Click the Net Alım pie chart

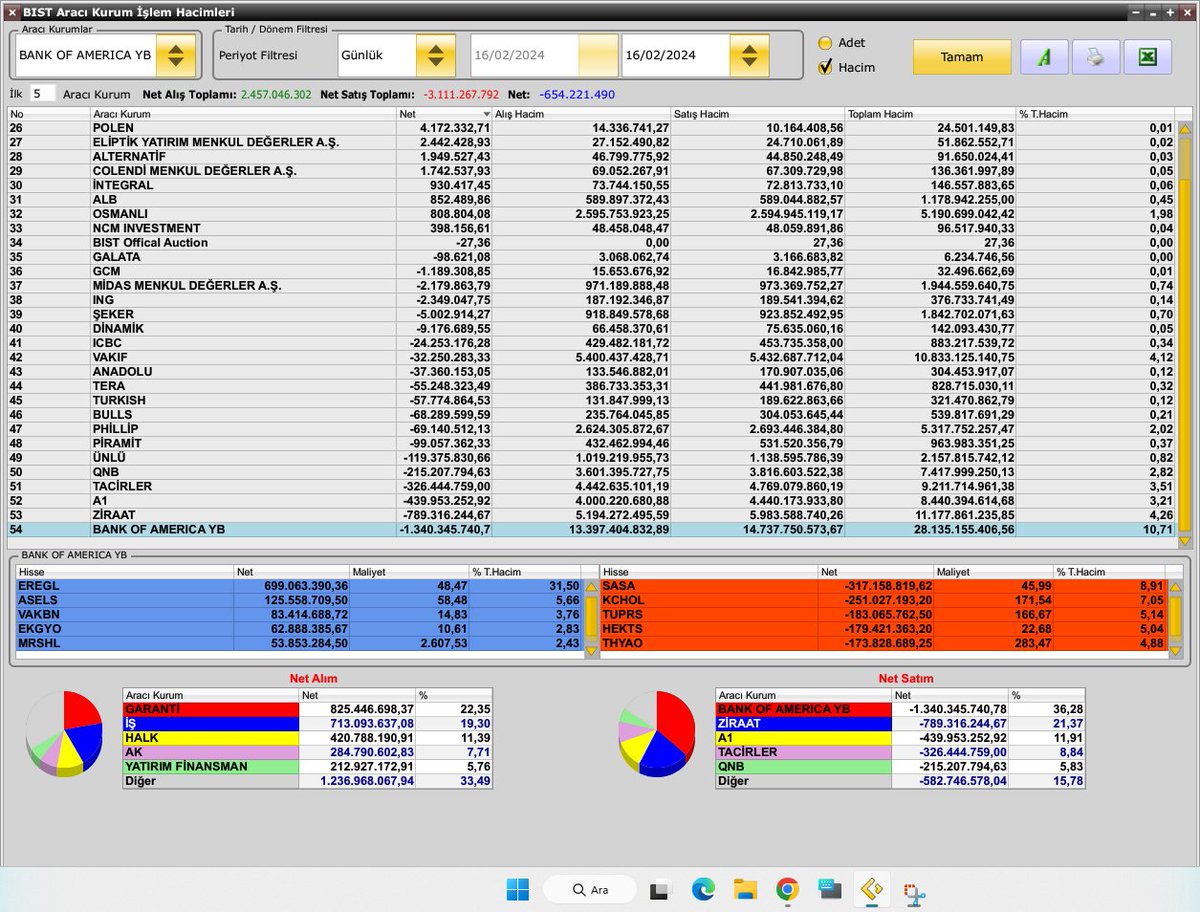(x=64, y=732)
